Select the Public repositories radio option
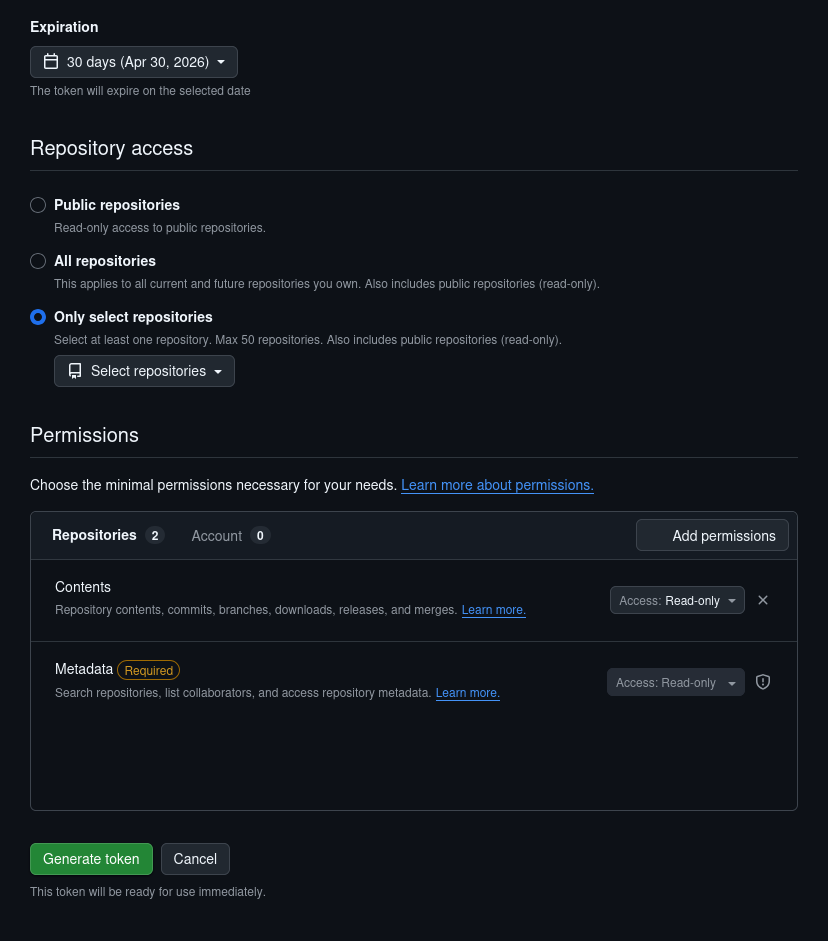The image size is (828, 941). pyautogui.click(x=38, y=205)
